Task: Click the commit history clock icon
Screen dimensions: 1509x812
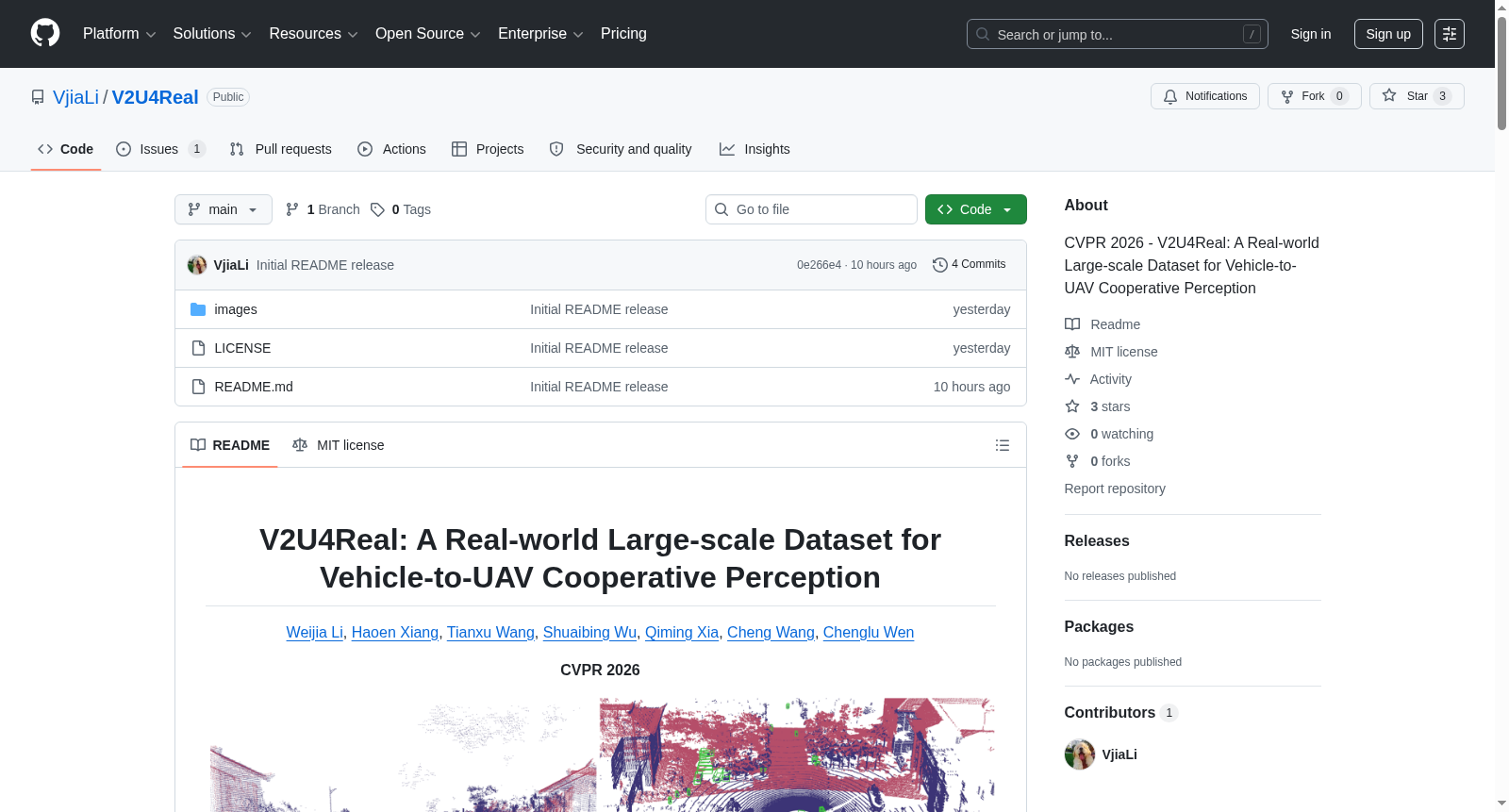Action: coord(939,265)
